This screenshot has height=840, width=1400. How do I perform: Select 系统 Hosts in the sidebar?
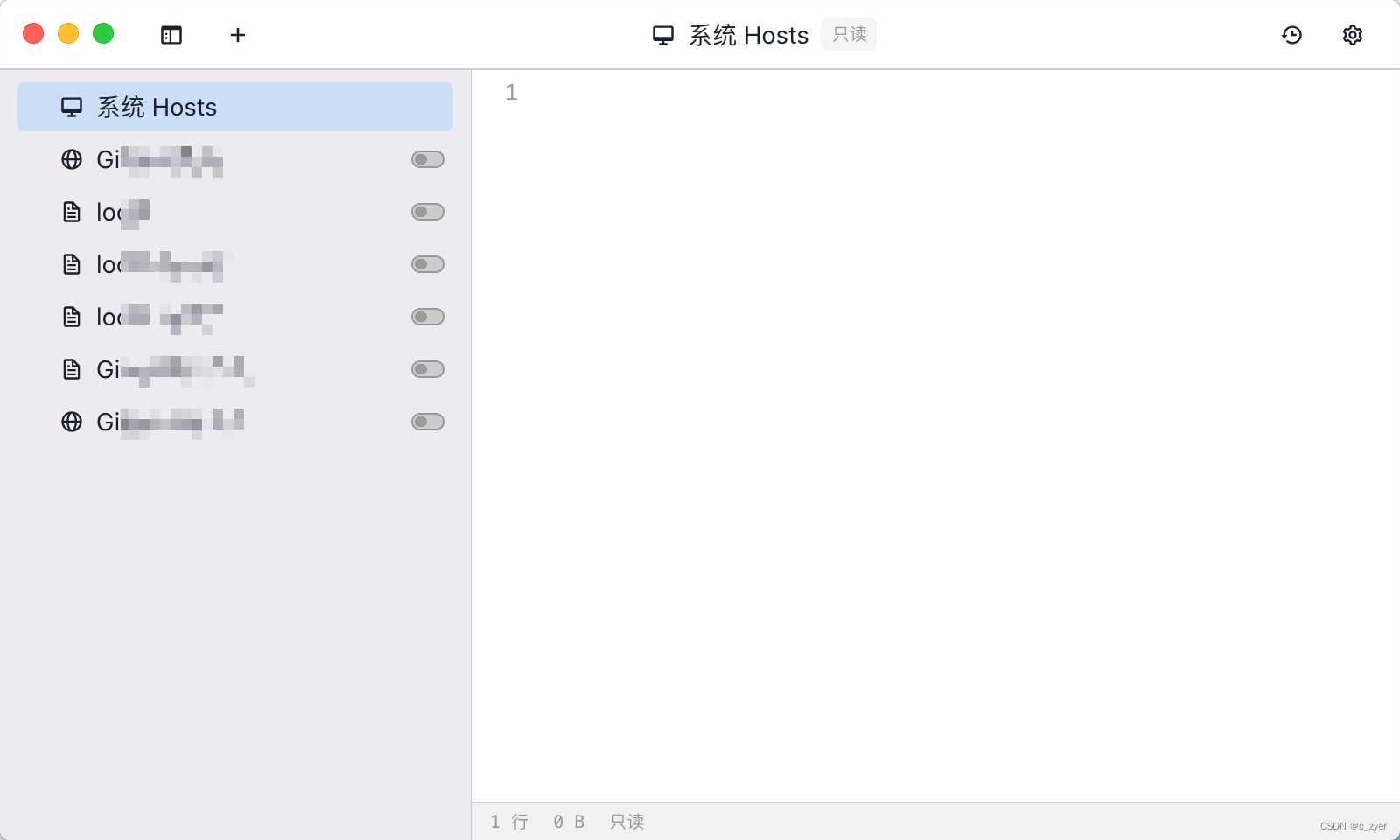point(235,107)
